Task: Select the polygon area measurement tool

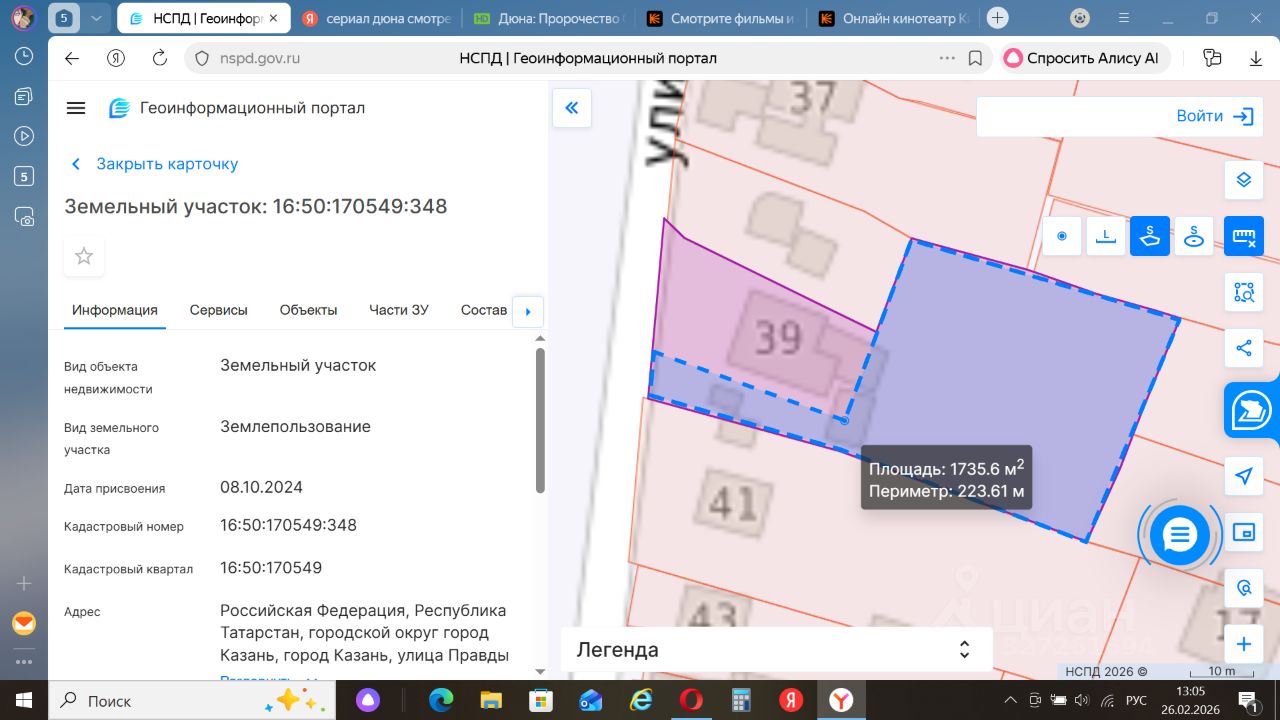Action: pos(1150,237)
